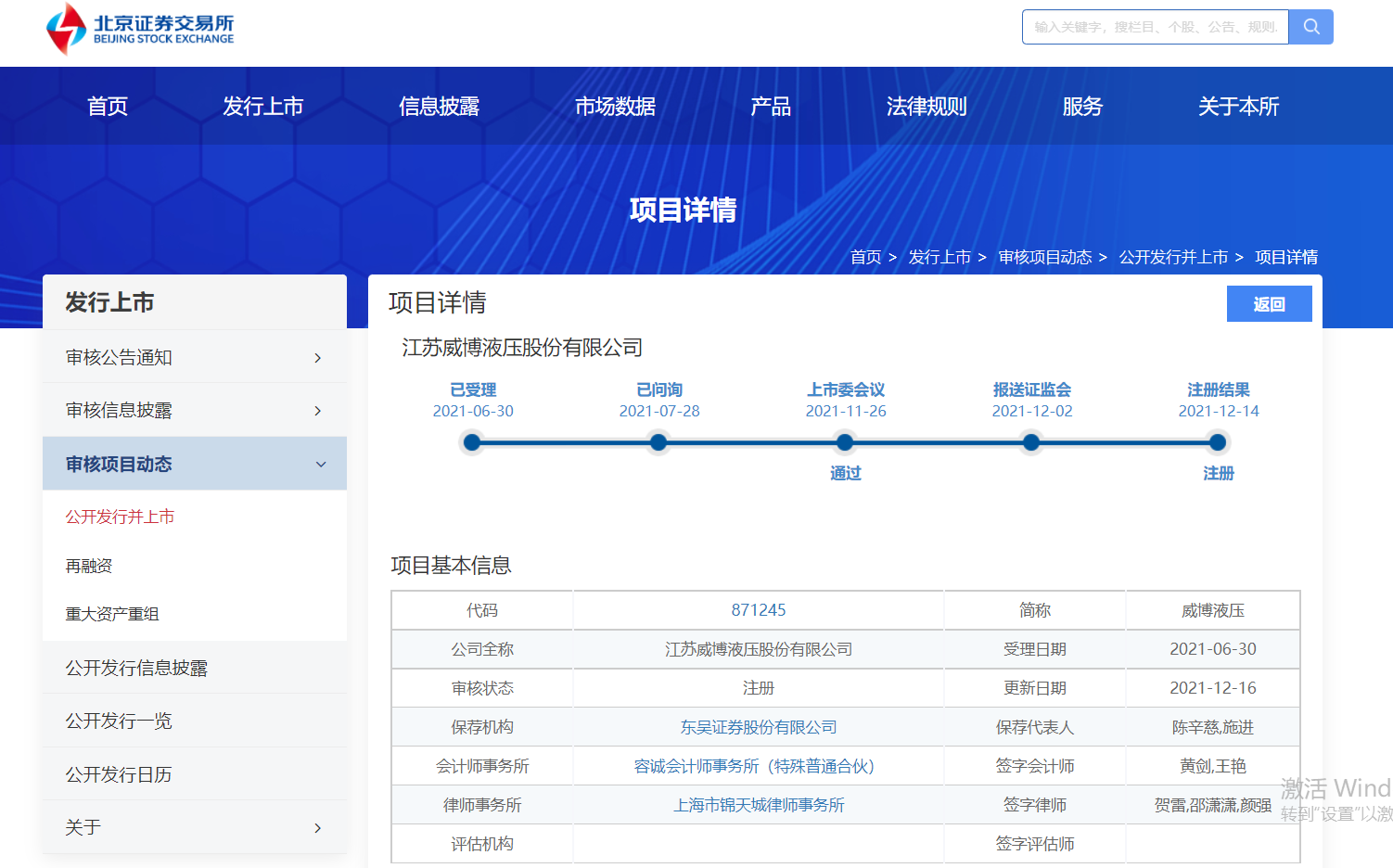Click 审核项目动态 in the breadcrumb
This screenshot has width=1393, height=868.
tap(1044, 257)
